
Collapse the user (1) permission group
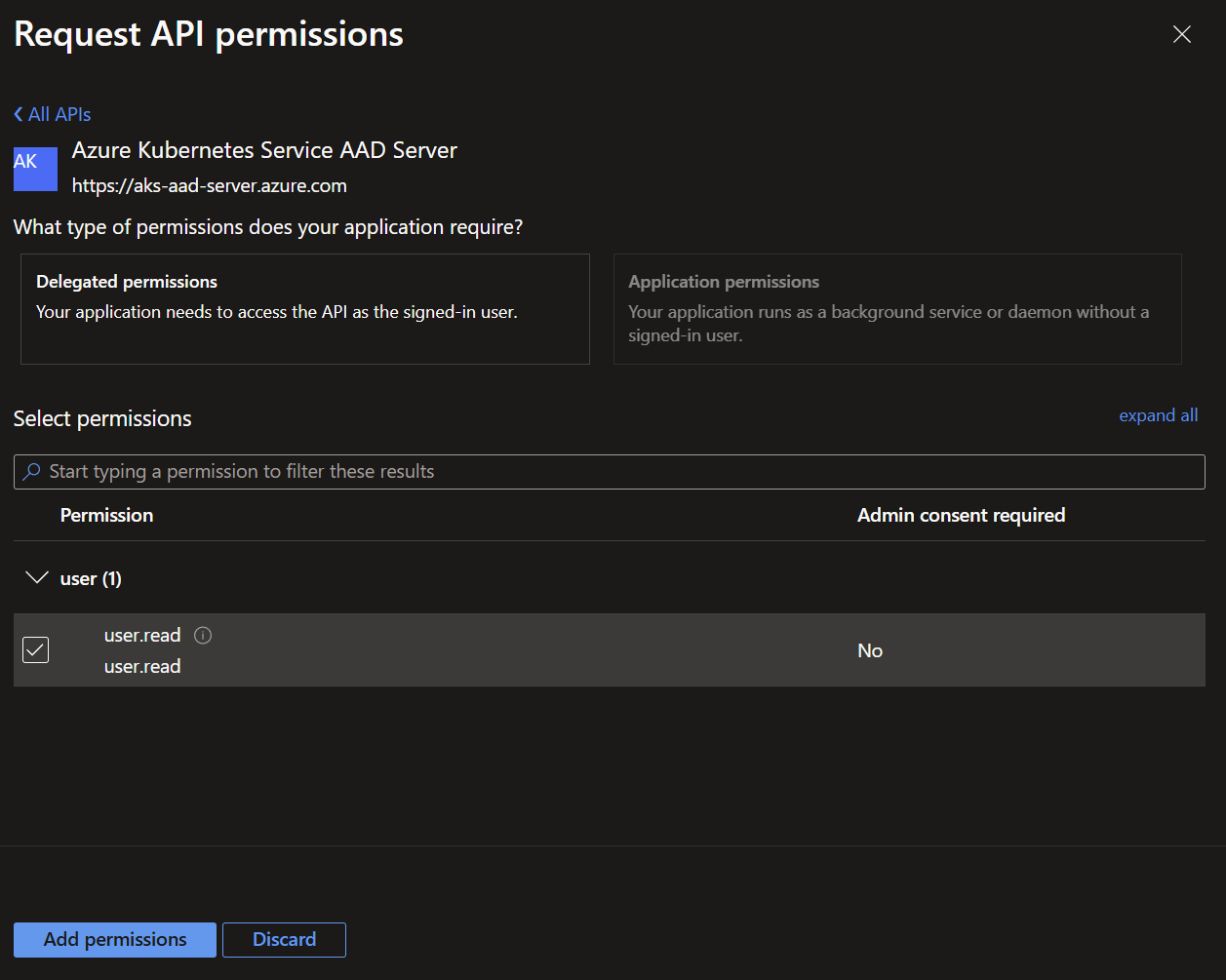point(37,578)
